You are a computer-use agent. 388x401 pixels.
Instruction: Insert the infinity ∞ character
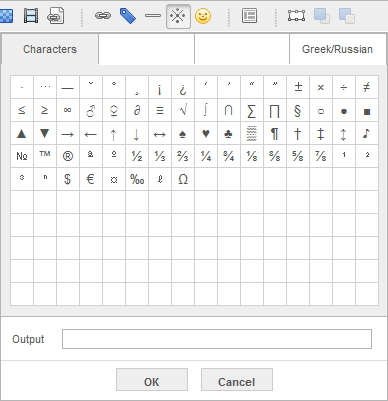point(68,110)
